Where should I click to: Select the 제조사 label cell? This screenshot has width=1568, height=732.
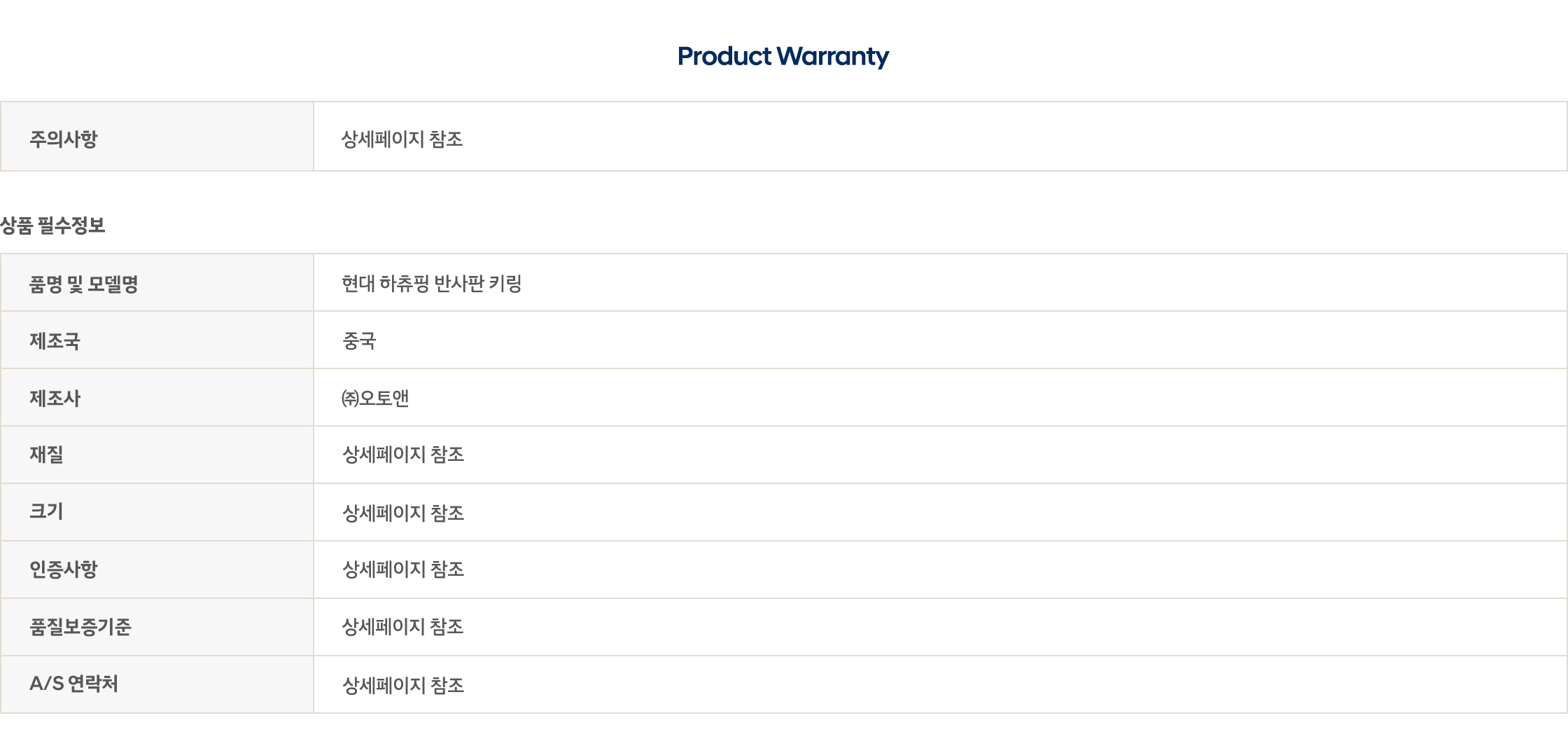pos(157,398)
